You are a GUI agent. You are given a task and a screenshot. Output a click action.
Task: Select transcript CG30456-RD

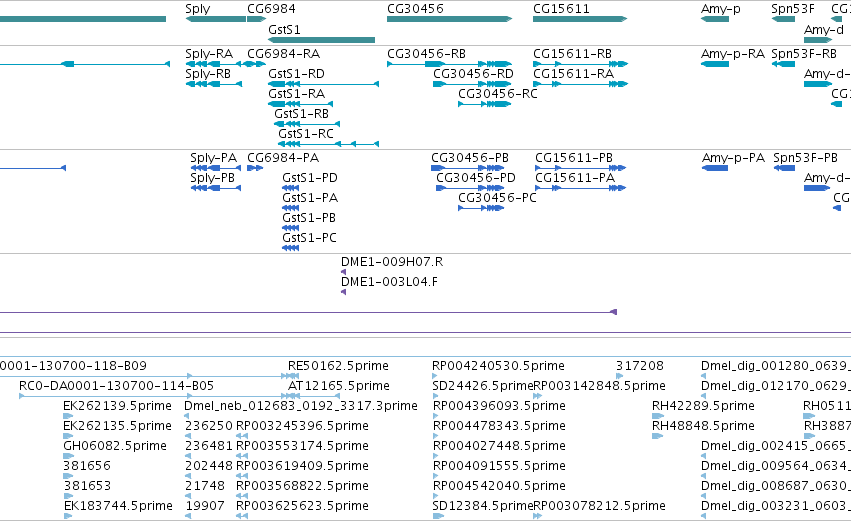tap(473, 74)
